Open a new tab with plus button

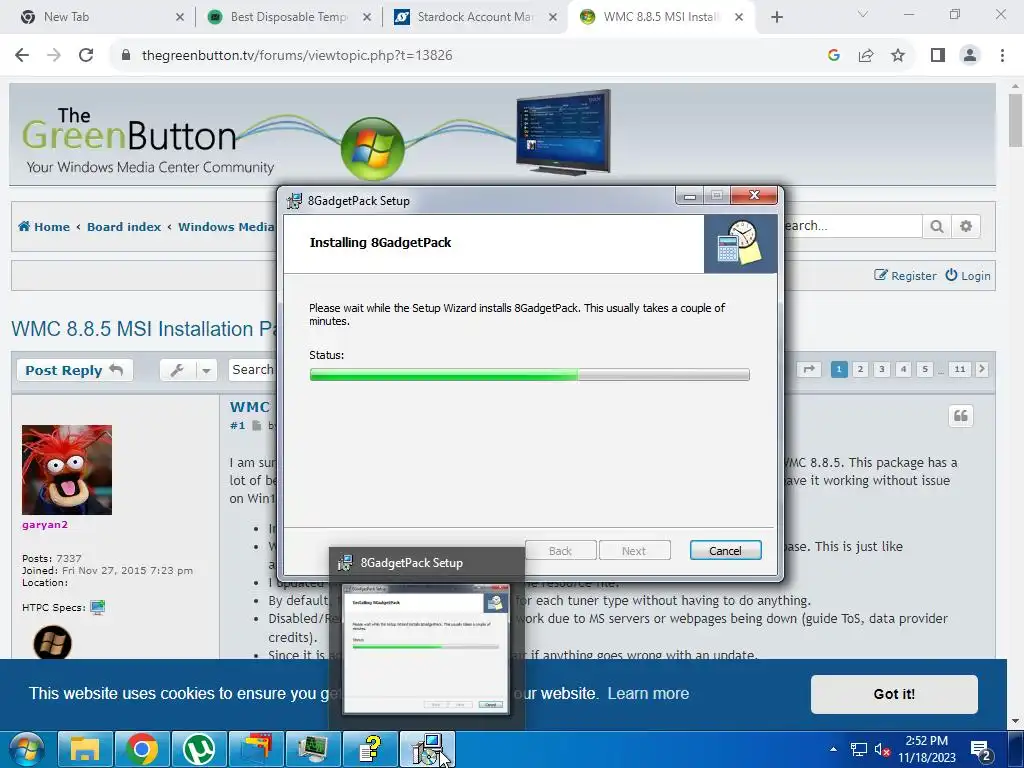click(776, 17)
